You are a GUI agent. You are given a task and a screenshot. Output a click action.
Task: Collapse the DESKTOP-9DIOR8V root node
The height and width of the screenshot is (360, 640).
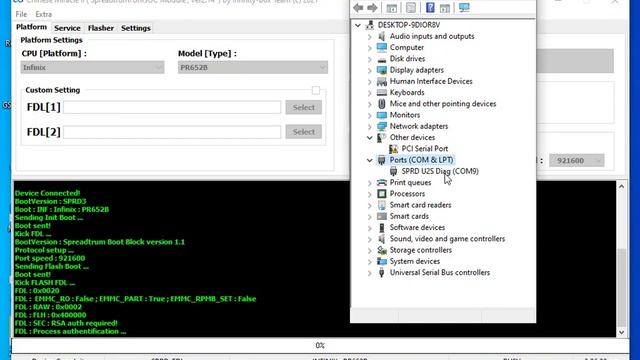click(358, 25)
